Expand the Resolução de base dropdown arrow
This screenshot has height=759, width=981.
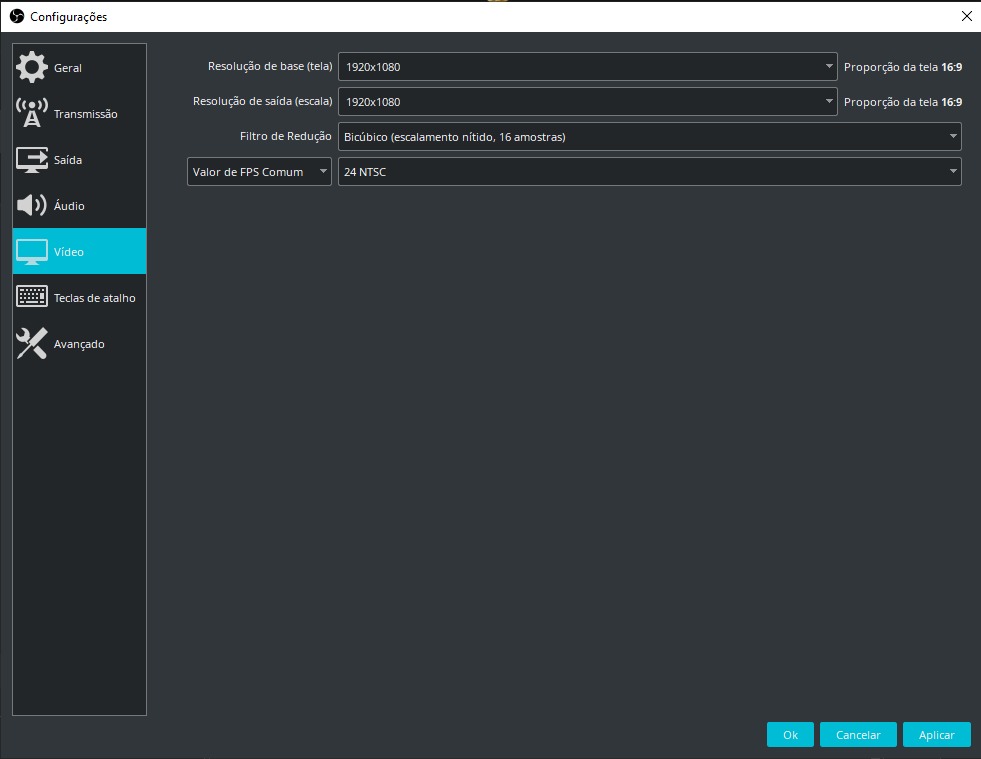[x=829, y=68]
